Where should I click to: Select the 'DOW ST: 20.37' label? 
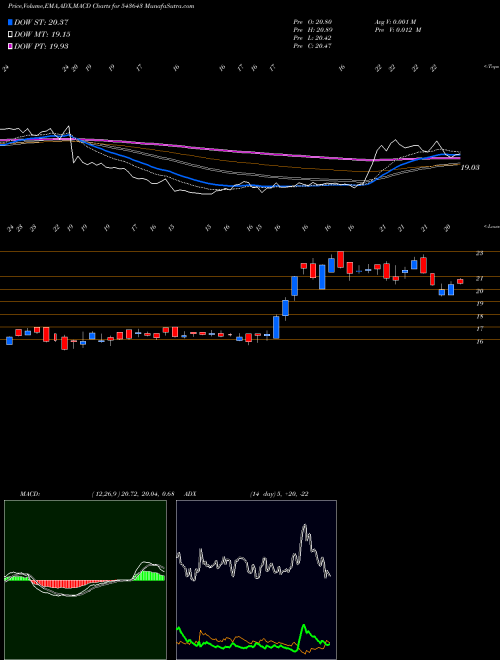(x=41, y=22)
